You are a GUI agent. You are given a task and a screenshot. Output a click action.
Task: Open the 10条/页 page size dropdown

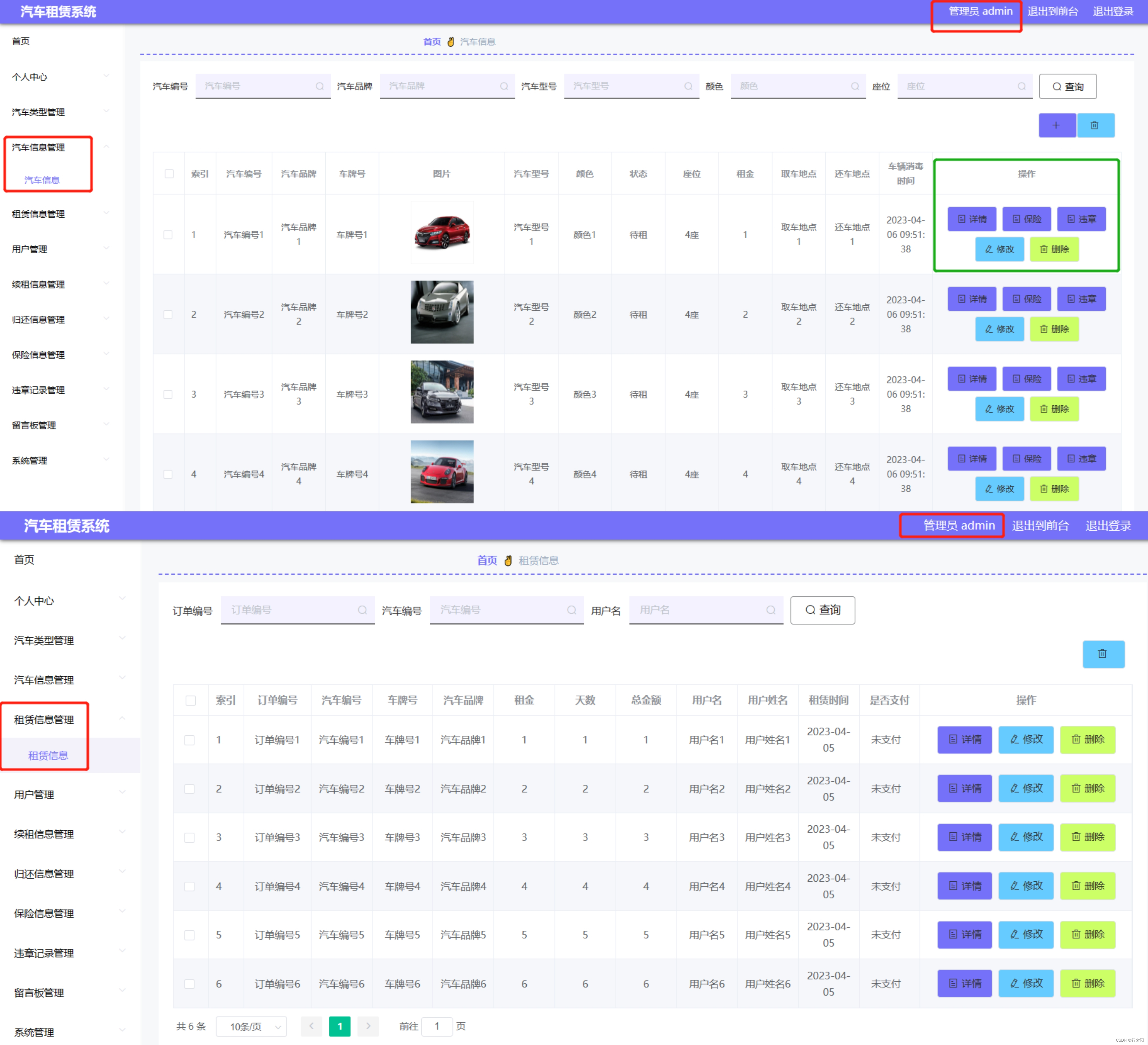[251, 1026]
